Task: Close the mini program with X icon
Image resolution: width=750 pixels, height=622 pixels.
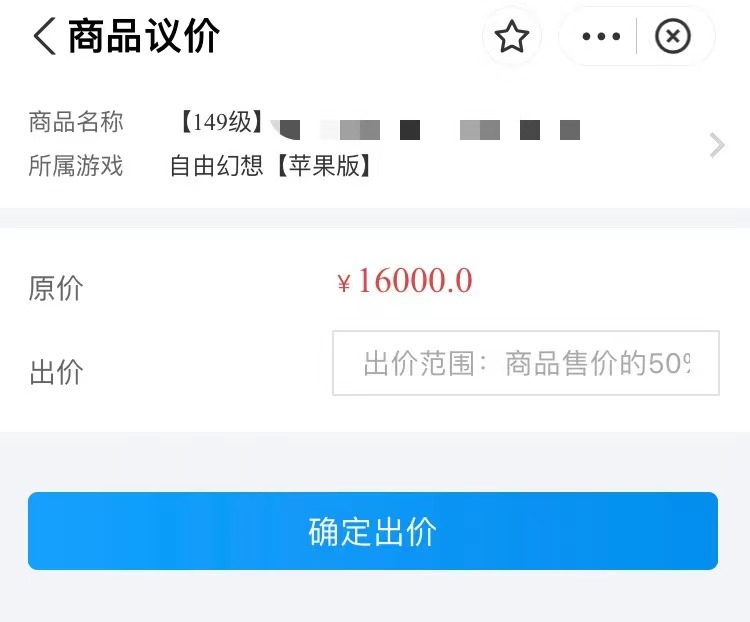Action: pyautogui.click(x=673, y=36)
